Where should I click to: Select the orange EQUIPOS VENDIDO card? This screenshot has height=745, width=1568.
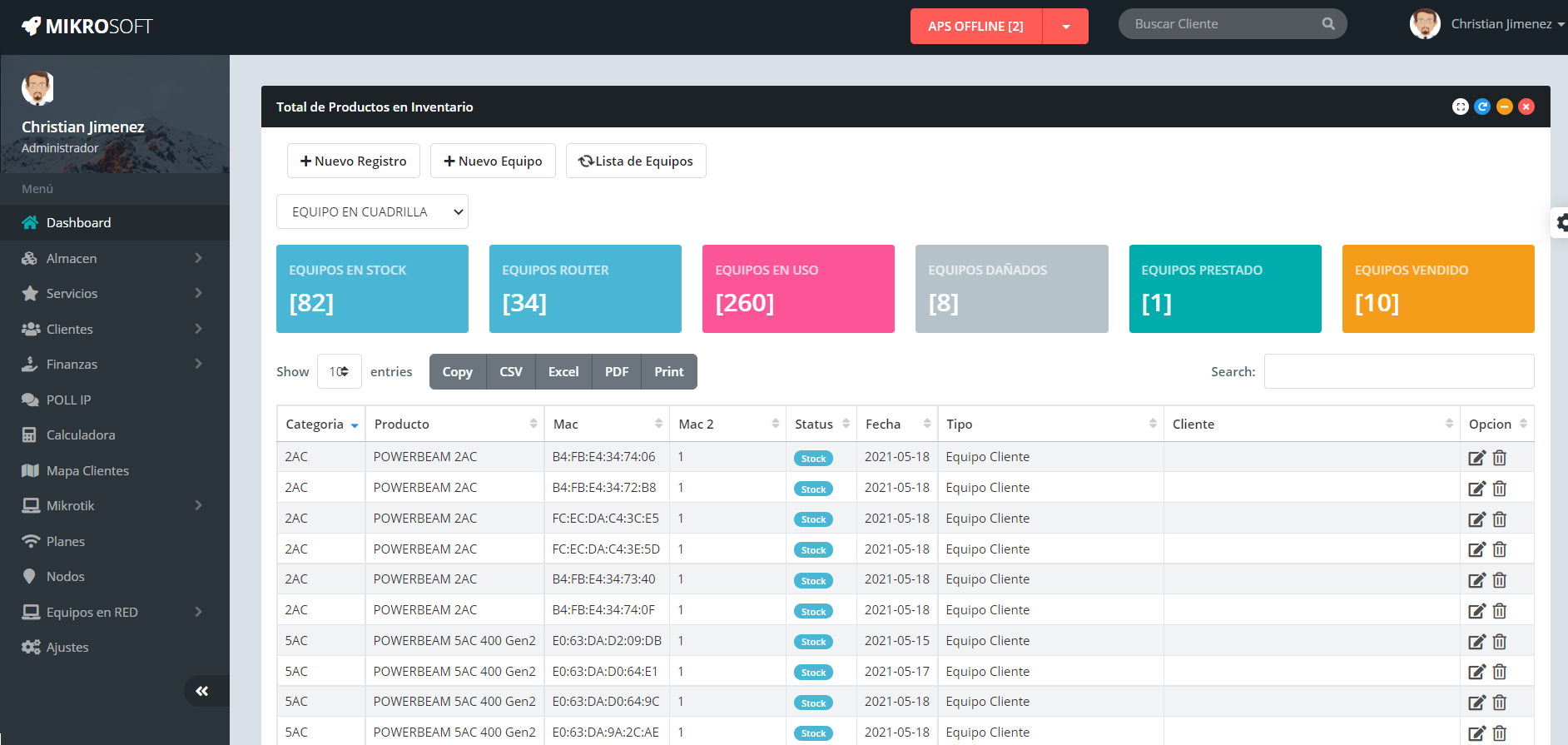[1438, 289]
